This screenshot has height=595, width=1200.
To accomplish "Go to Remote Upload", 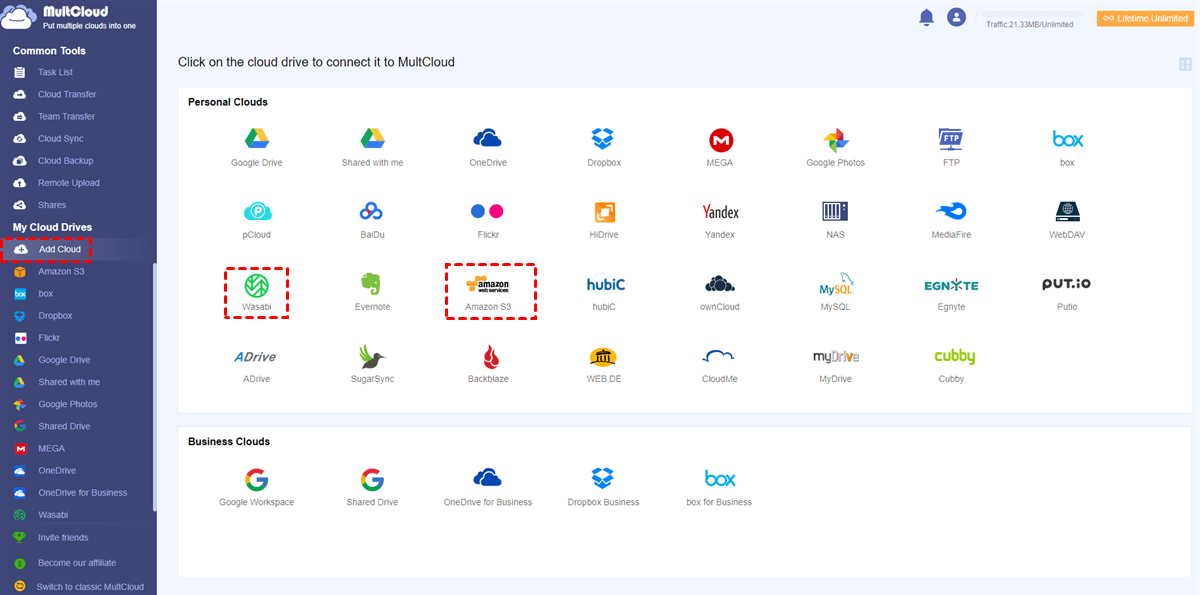I will coord(69,183).
